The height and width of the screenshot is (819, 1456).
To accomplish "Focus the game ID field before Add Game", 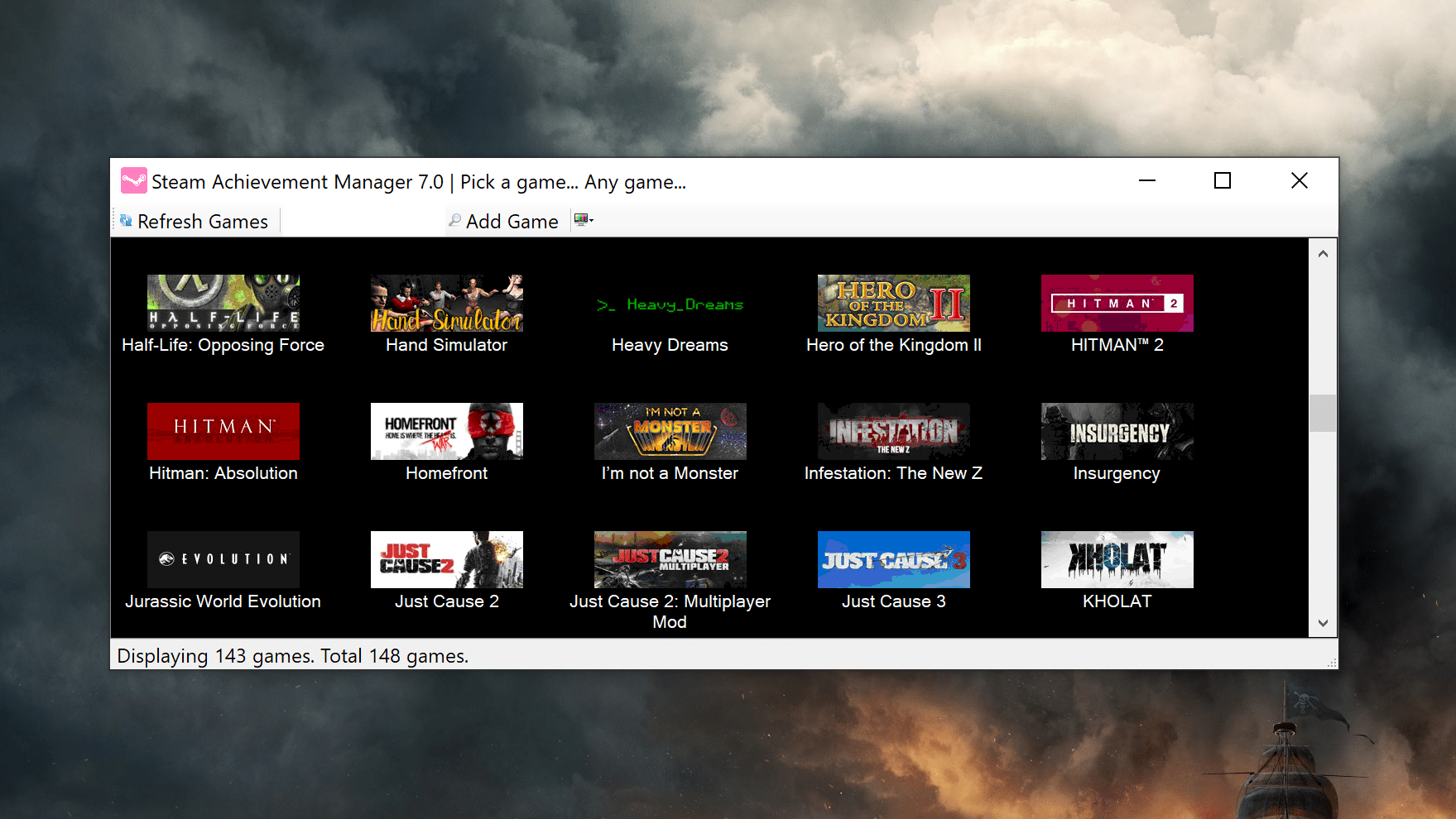I will point(363,222).
